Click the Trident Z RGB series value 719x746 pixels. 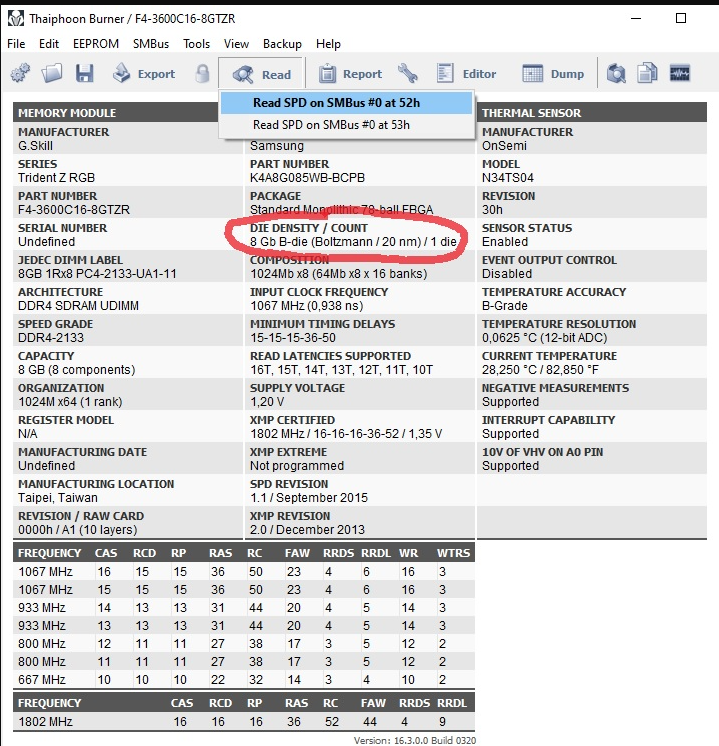click(56, 178)
